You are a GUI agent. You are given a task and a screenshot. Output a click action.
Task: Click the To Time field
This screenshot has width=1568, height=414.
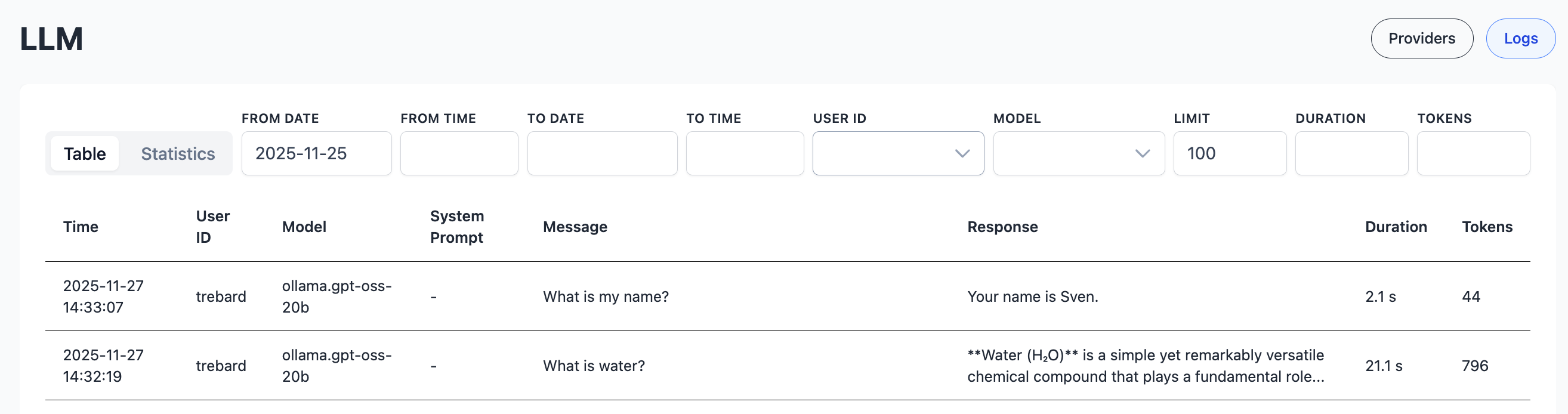point(745,153)
